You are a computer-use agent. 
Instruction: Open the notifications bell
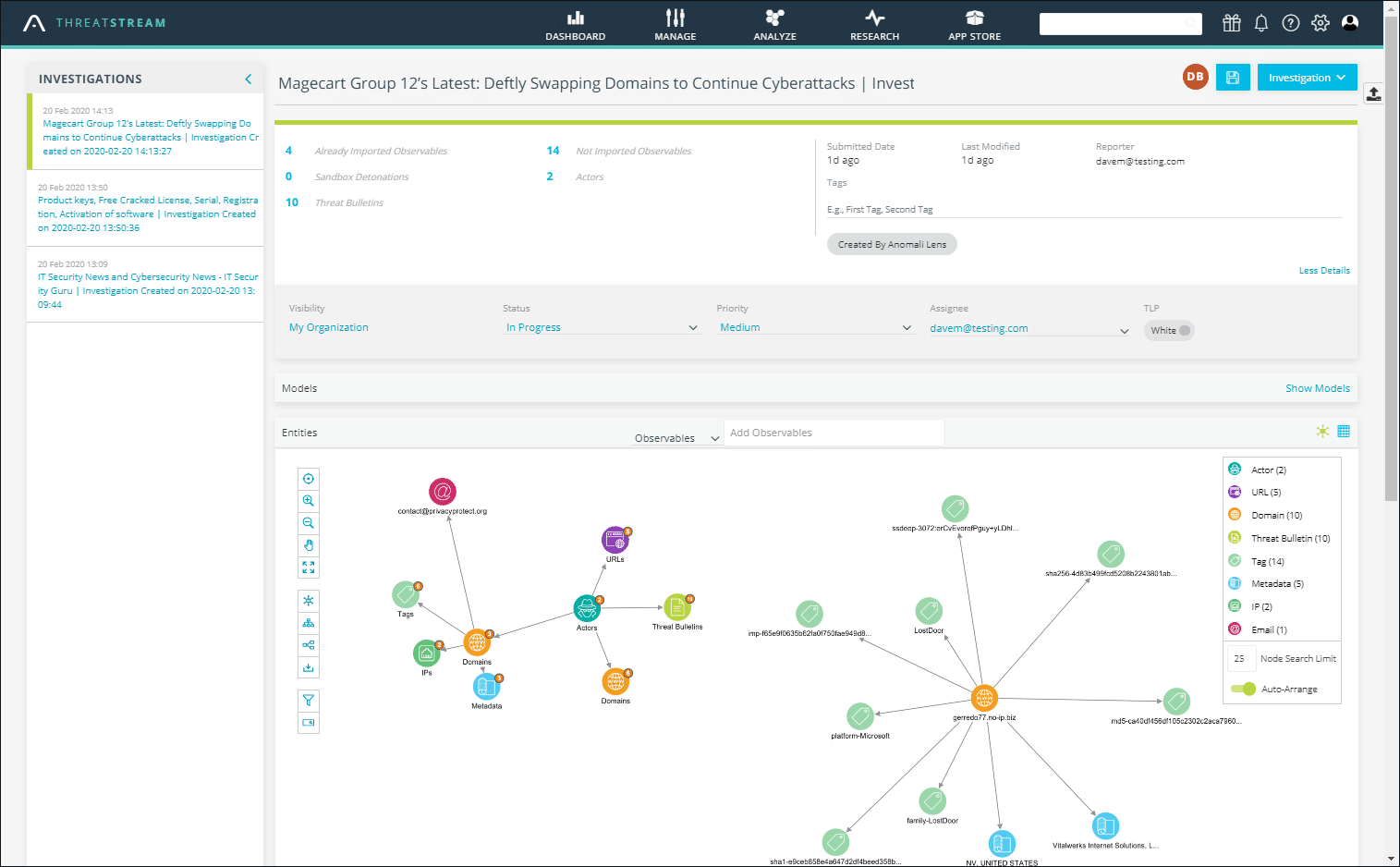1261,23
